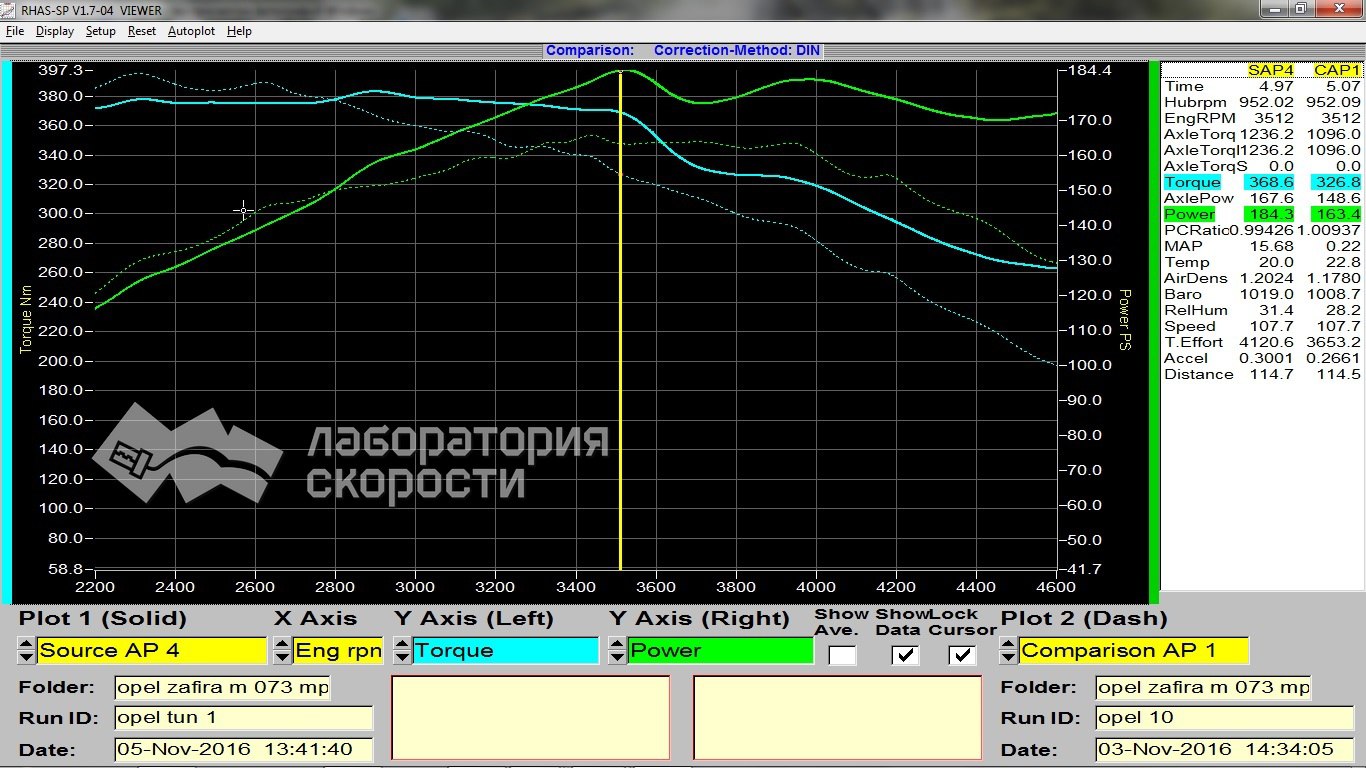Open the Help menu

pyautogui.click(x=239, y=31)
